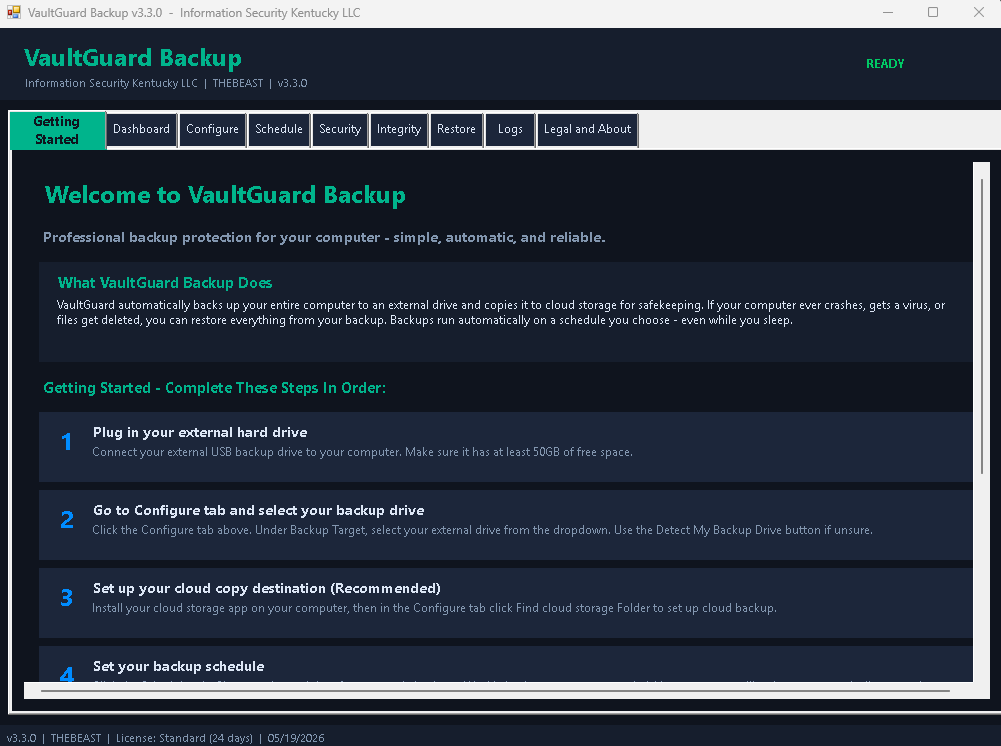Click step 4 'Set your backup schedule'
This screenshot has width=1001, height=746.
coord(179,666)
